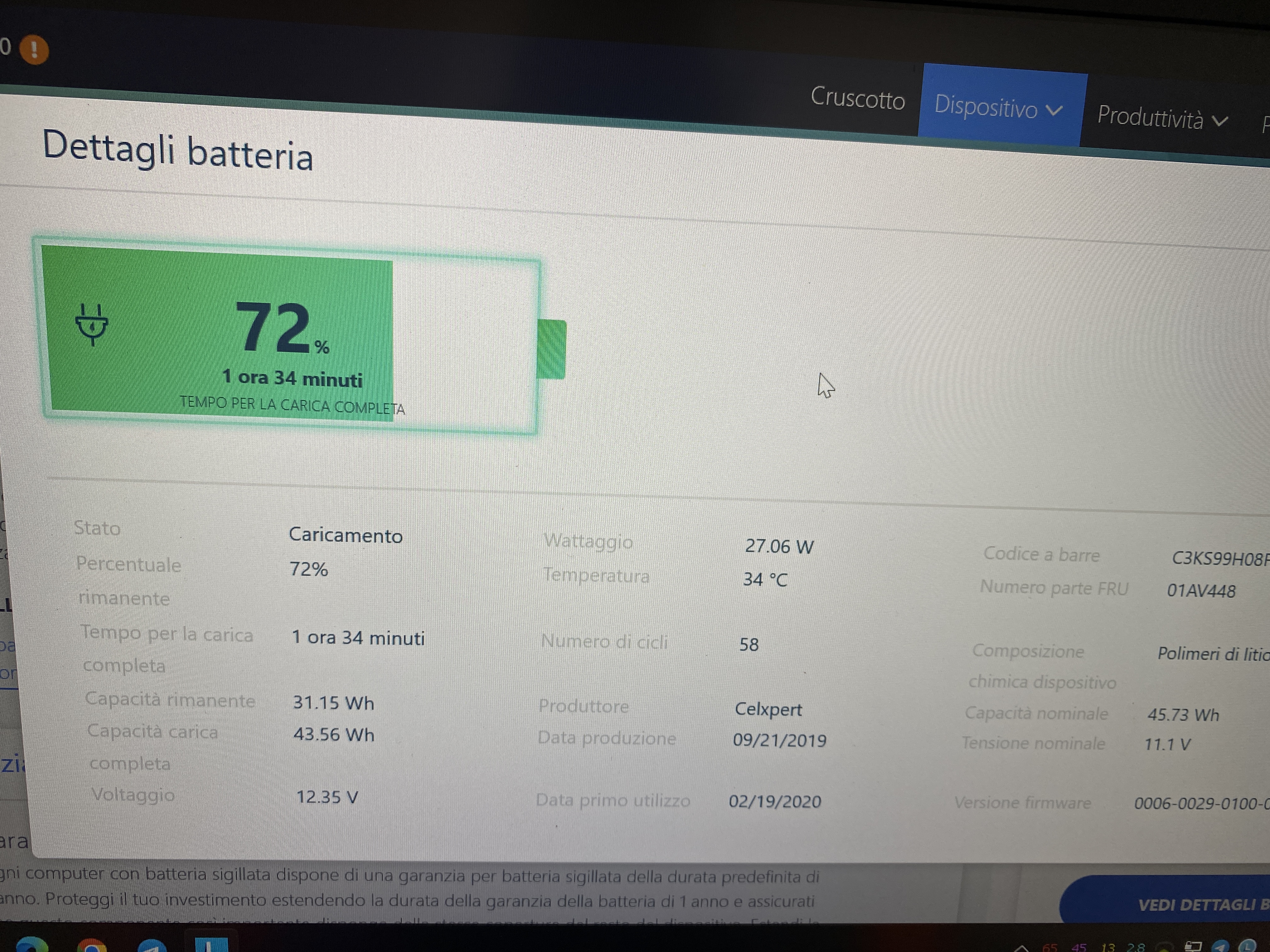Open Microsoft Edge from the taskbar

click(31, 944)
